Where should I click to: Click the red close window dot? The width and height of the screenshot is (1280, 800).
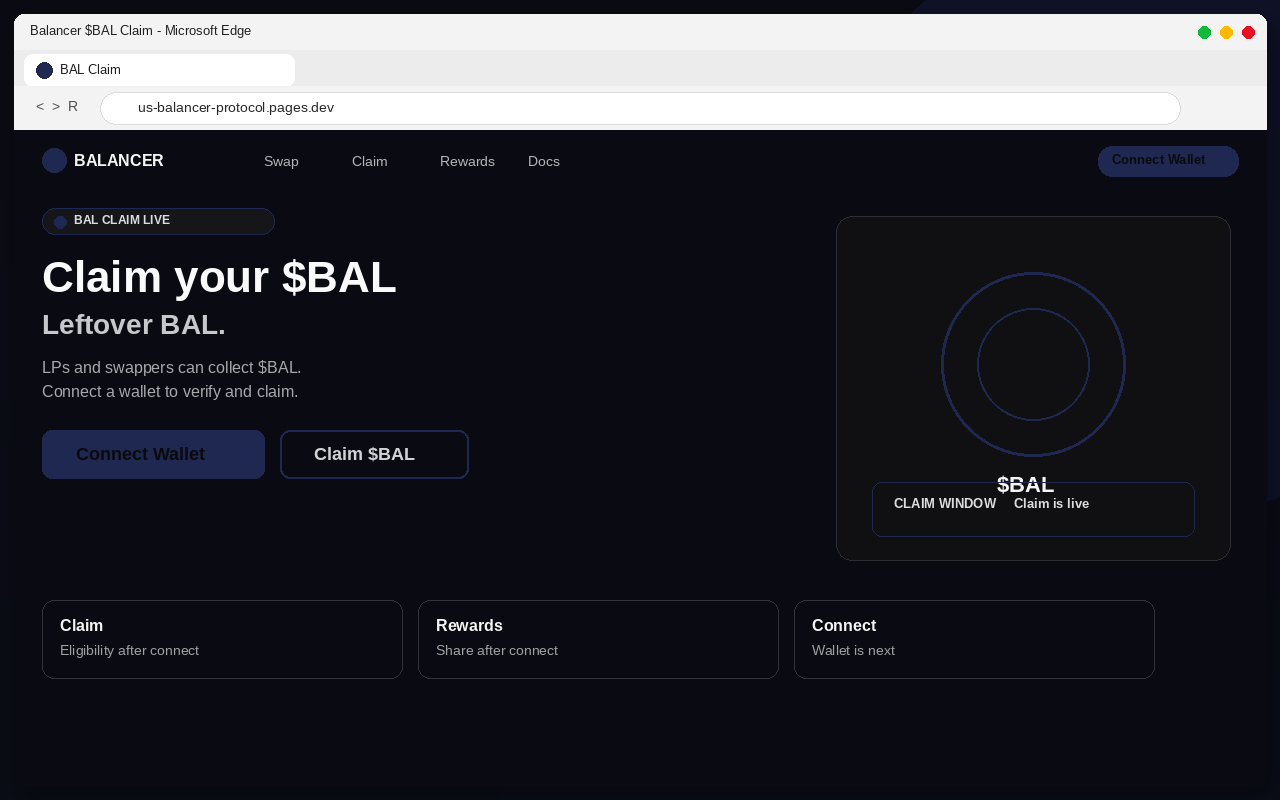[x=1248, y=32]
